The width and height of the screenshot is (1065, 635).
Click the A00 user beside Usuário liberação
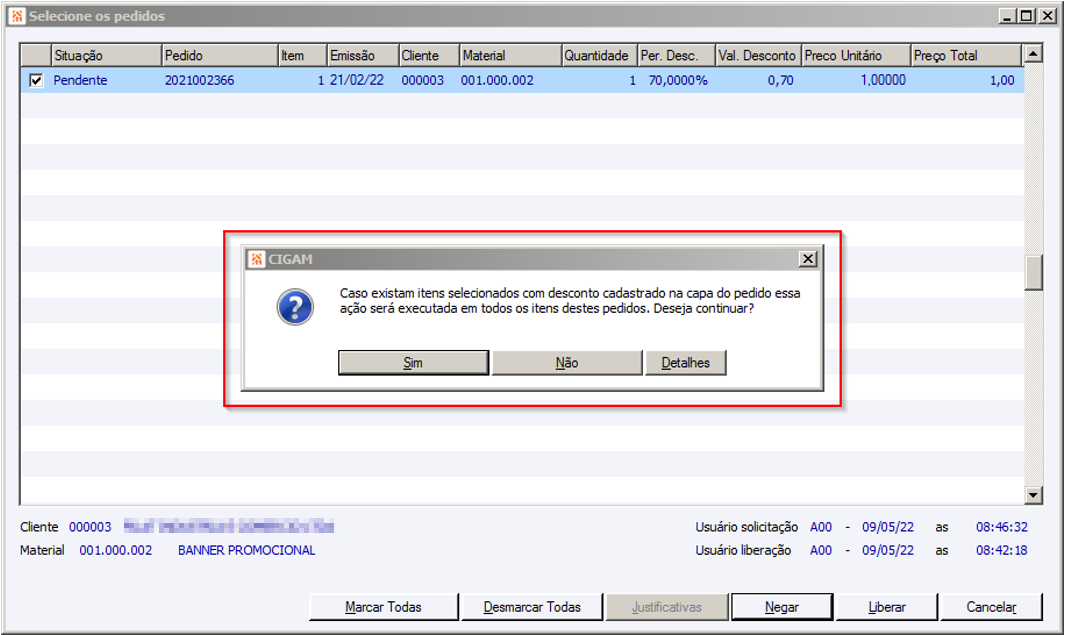pos(820,550)
